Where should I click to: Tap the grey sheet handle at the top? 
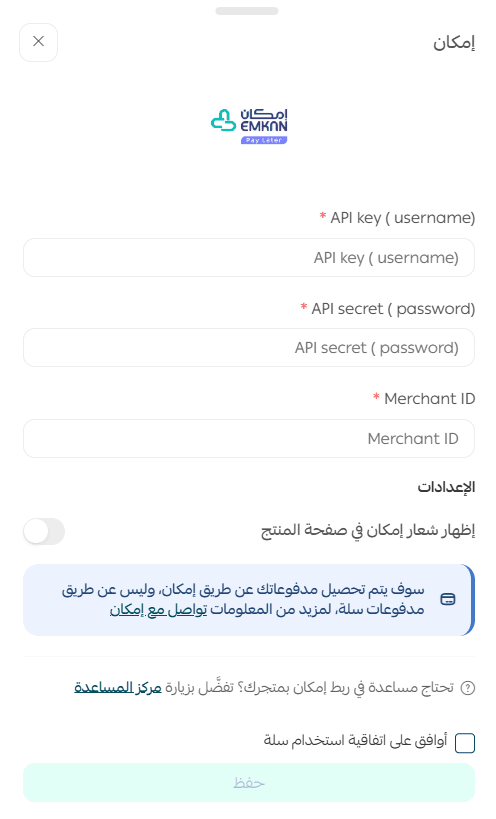point(247,11)
